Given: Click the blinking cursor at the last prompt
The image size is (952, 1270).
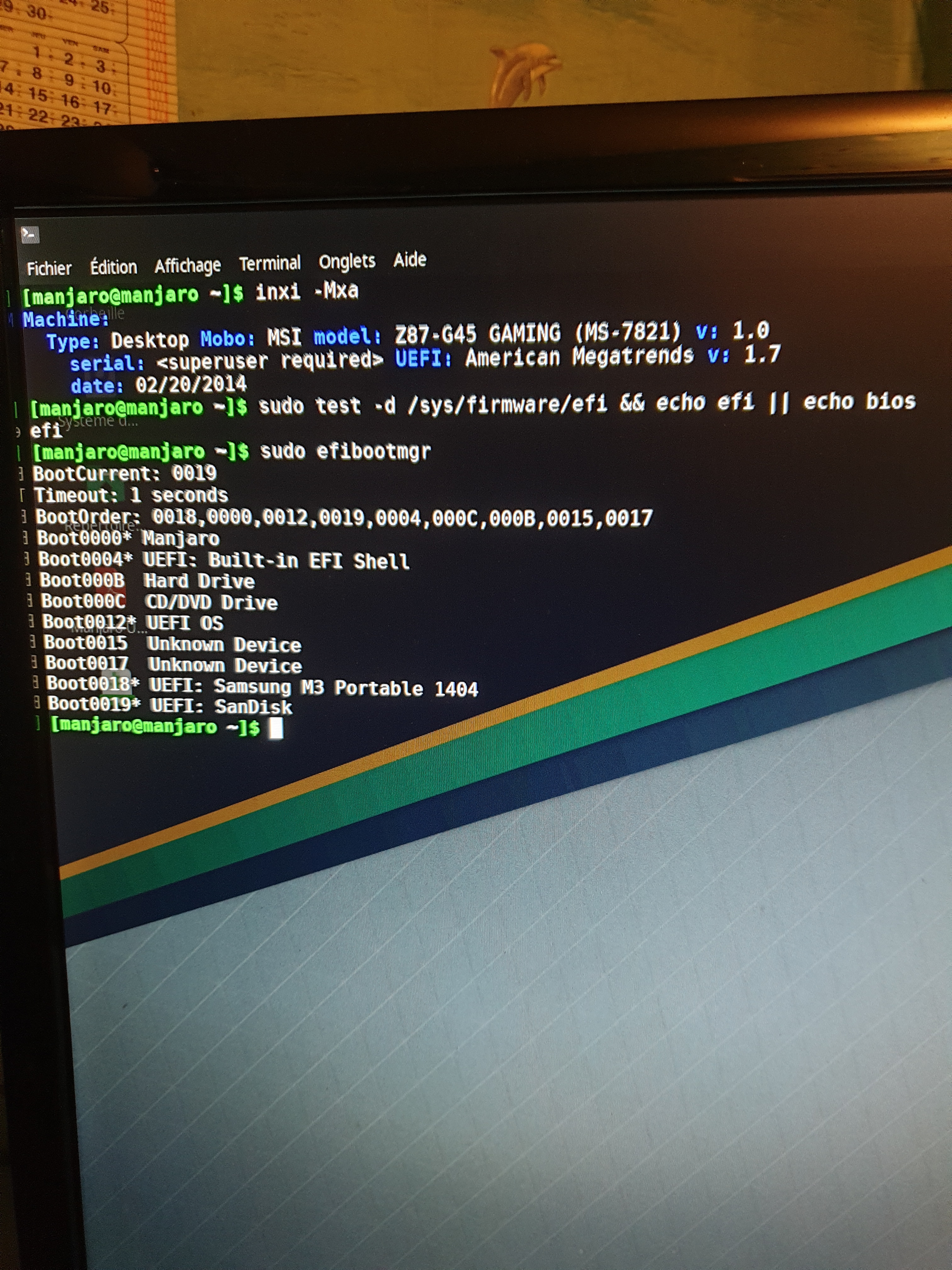Looking at the screenshot, I should [276, 729].
